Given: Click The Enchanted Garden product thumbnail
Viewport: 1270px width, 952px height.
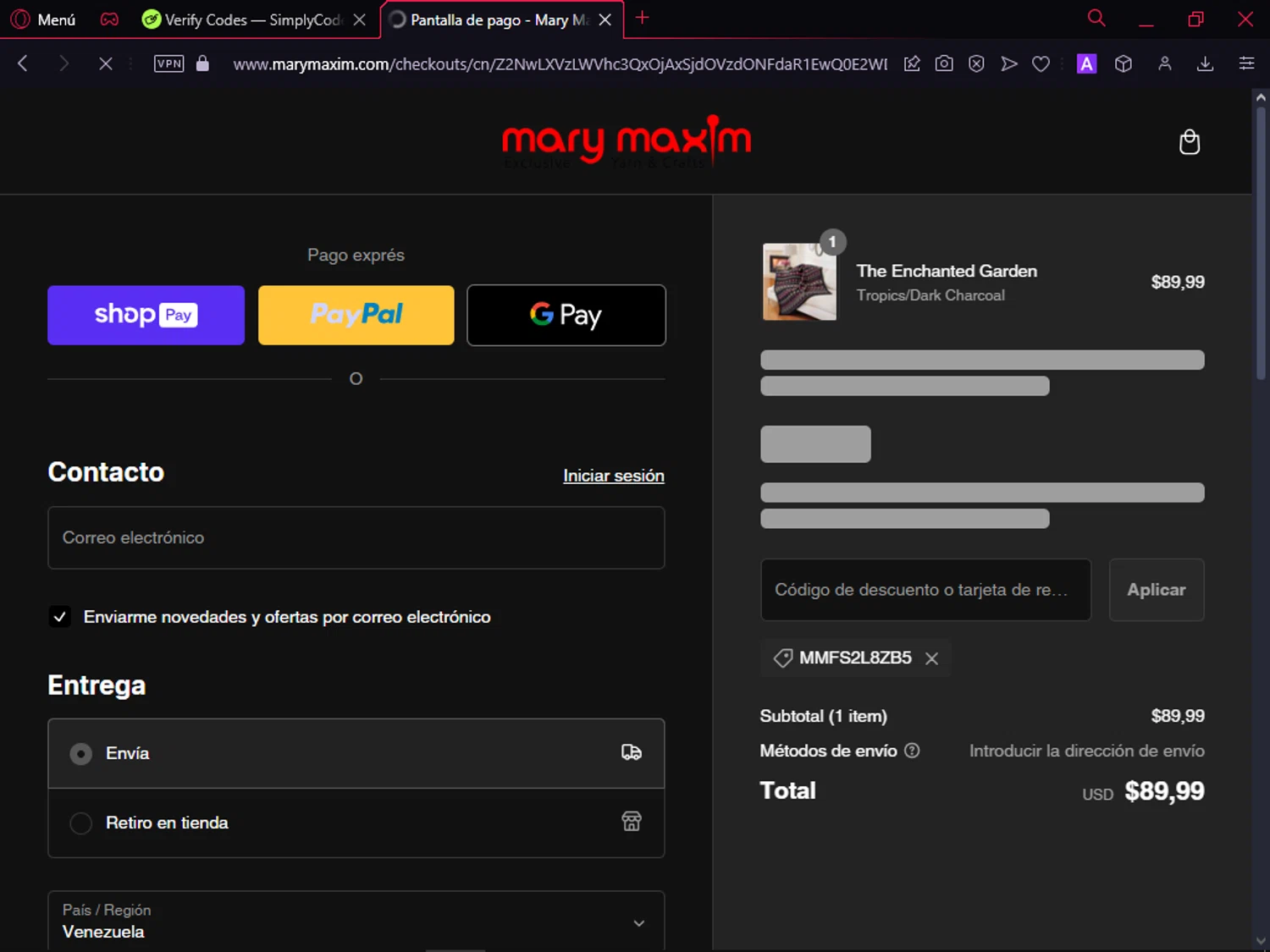Looking at the screenshot, I should click(799, 282).
